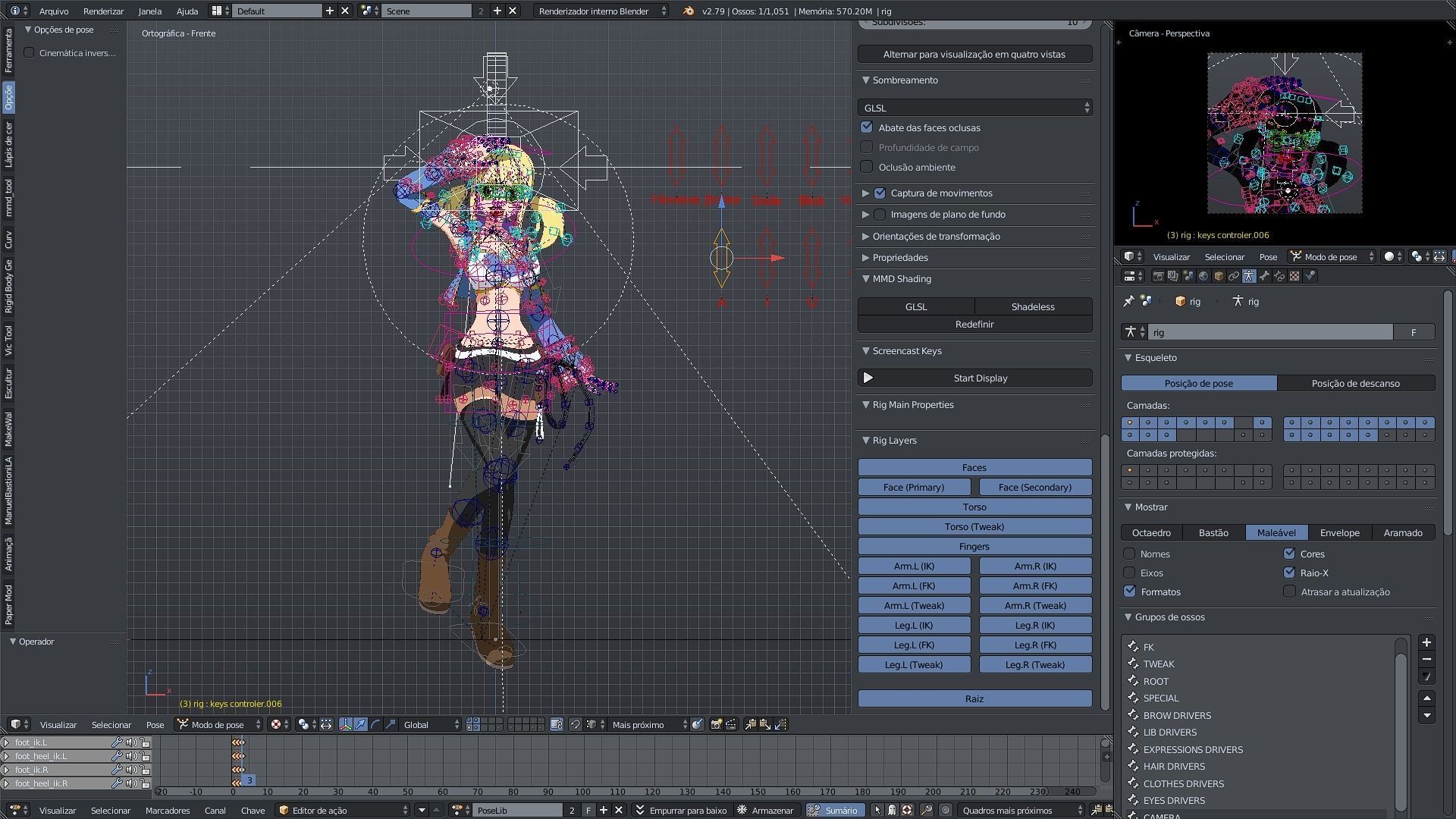The height and width of the screenshot is (819, 1456).
Task: Click the Redefinir button
Action: 975,324
